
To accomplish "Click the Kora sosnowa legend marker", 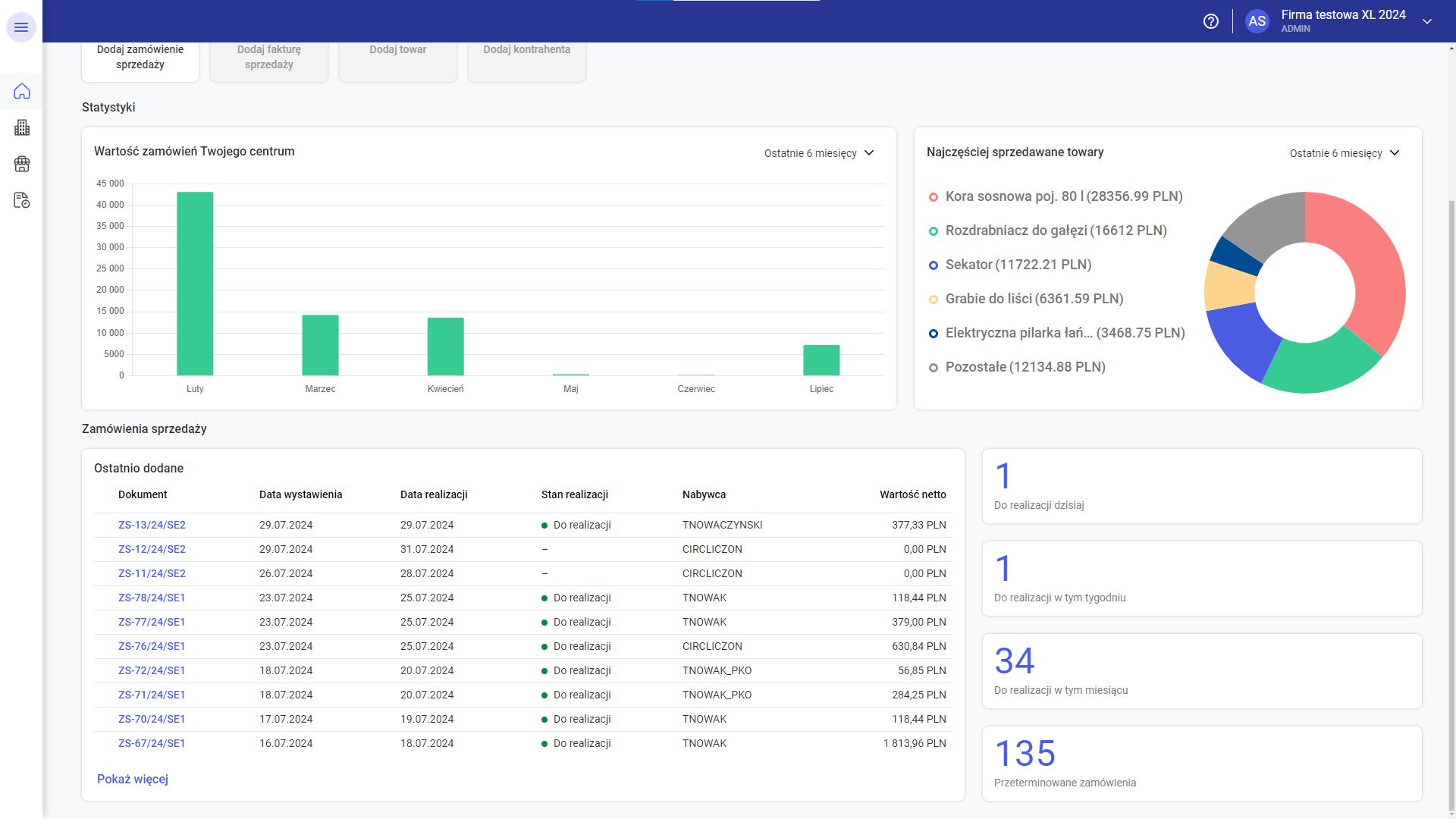I will tap(934, 197).
